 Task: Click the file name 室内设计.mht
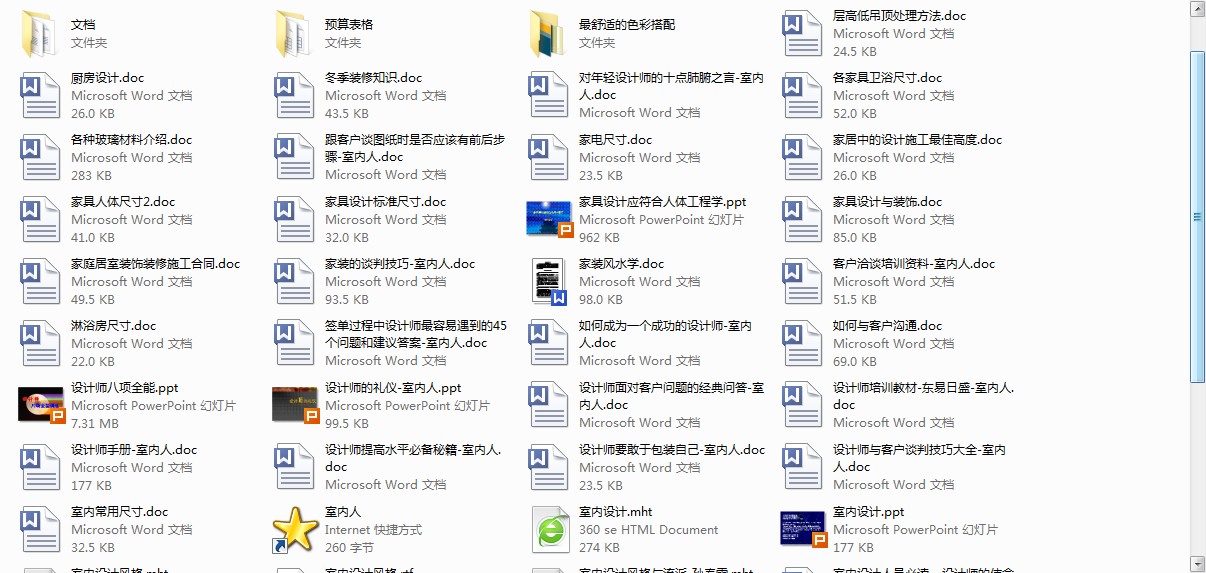click(x=615, y=512)
